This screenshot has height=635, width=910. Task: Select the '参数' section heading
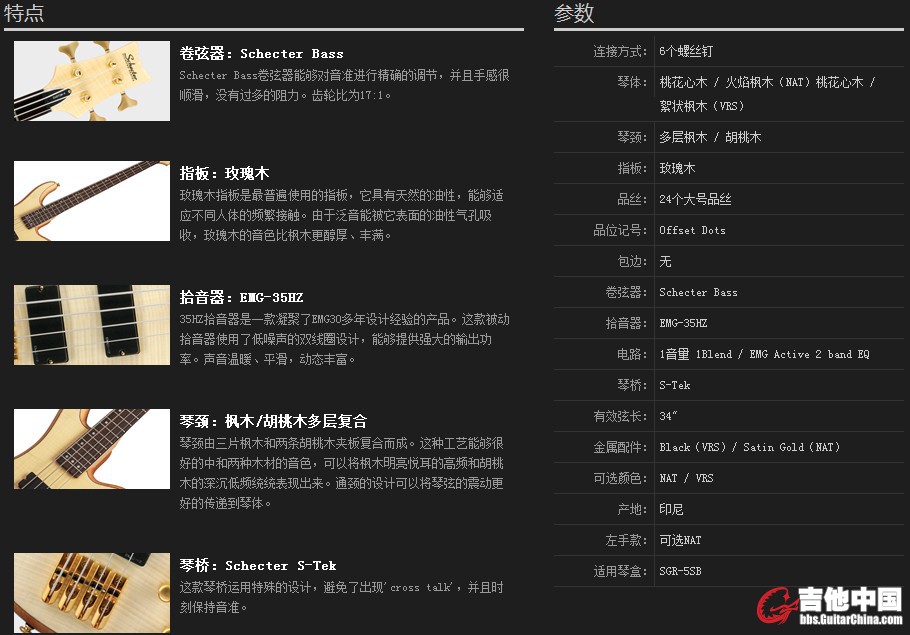(x=574, y=13)
